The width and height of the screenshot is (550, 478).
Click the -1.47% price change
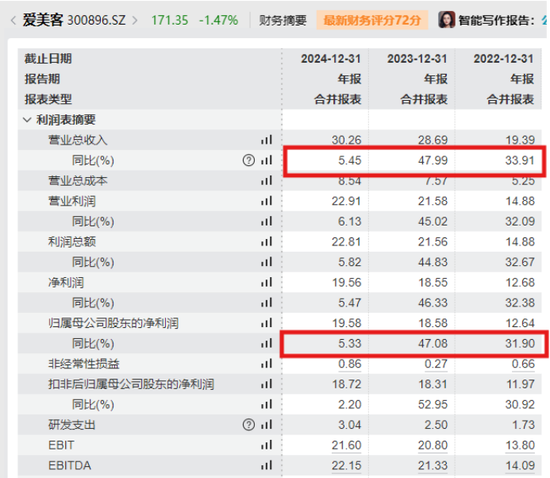(x=218, y=20)
